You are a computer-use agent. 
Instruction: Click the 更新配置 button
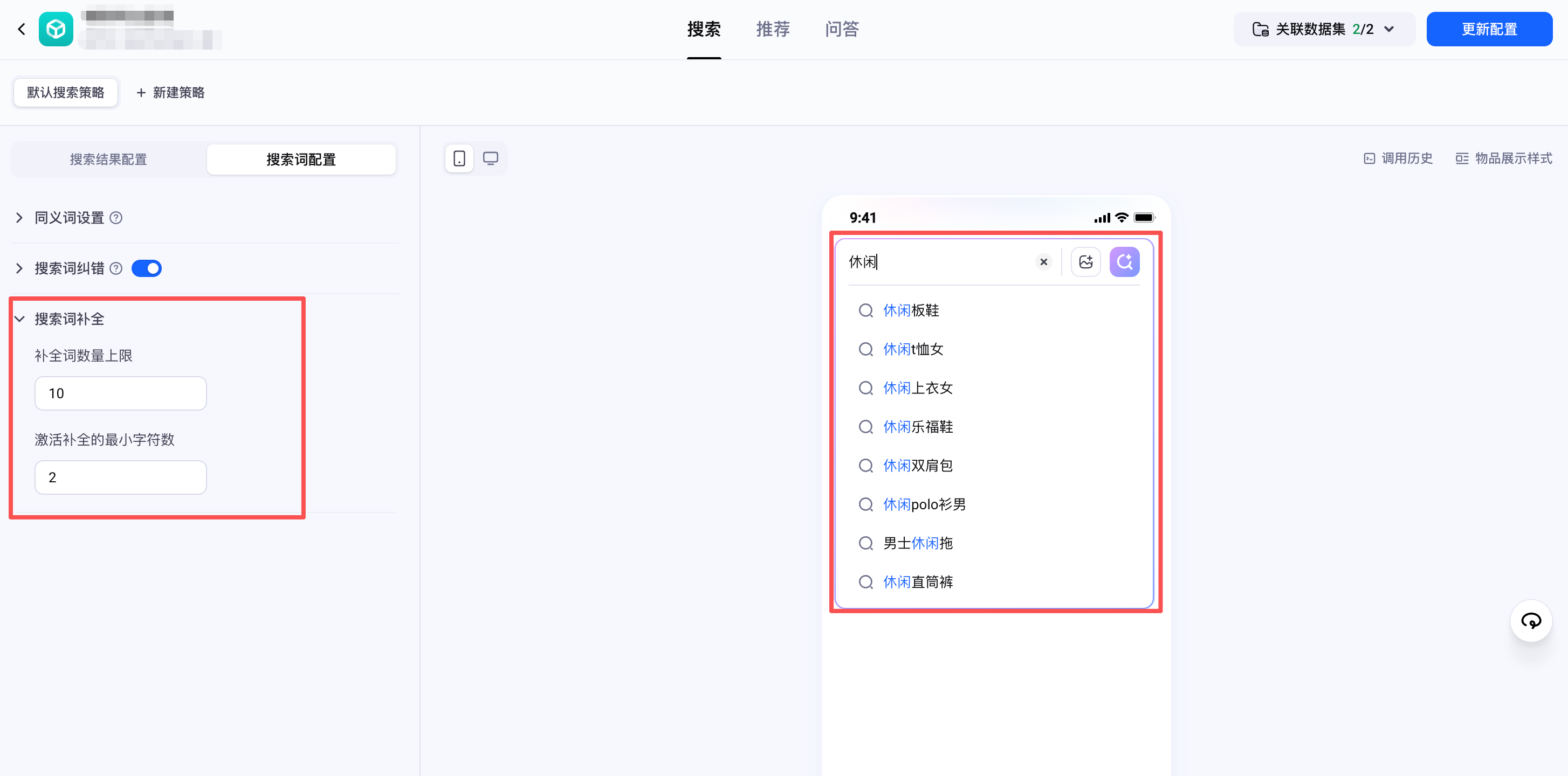1489,29
